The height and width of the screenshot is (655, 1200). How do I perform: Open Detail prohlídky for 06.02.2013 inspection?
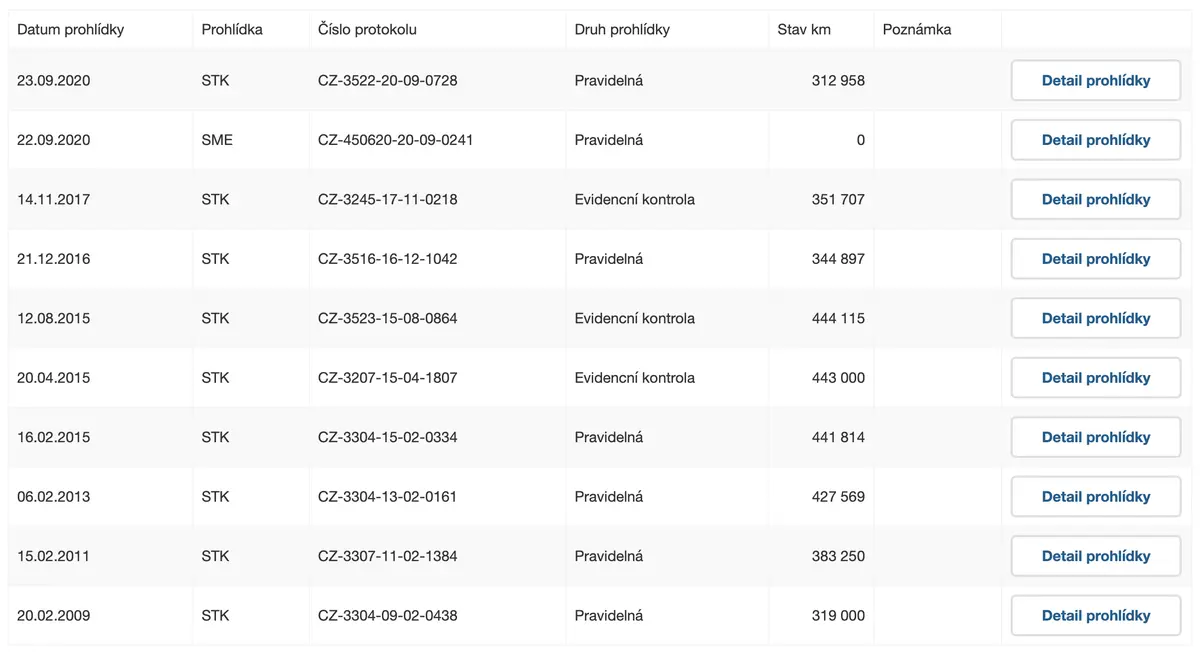[1096, 497]
